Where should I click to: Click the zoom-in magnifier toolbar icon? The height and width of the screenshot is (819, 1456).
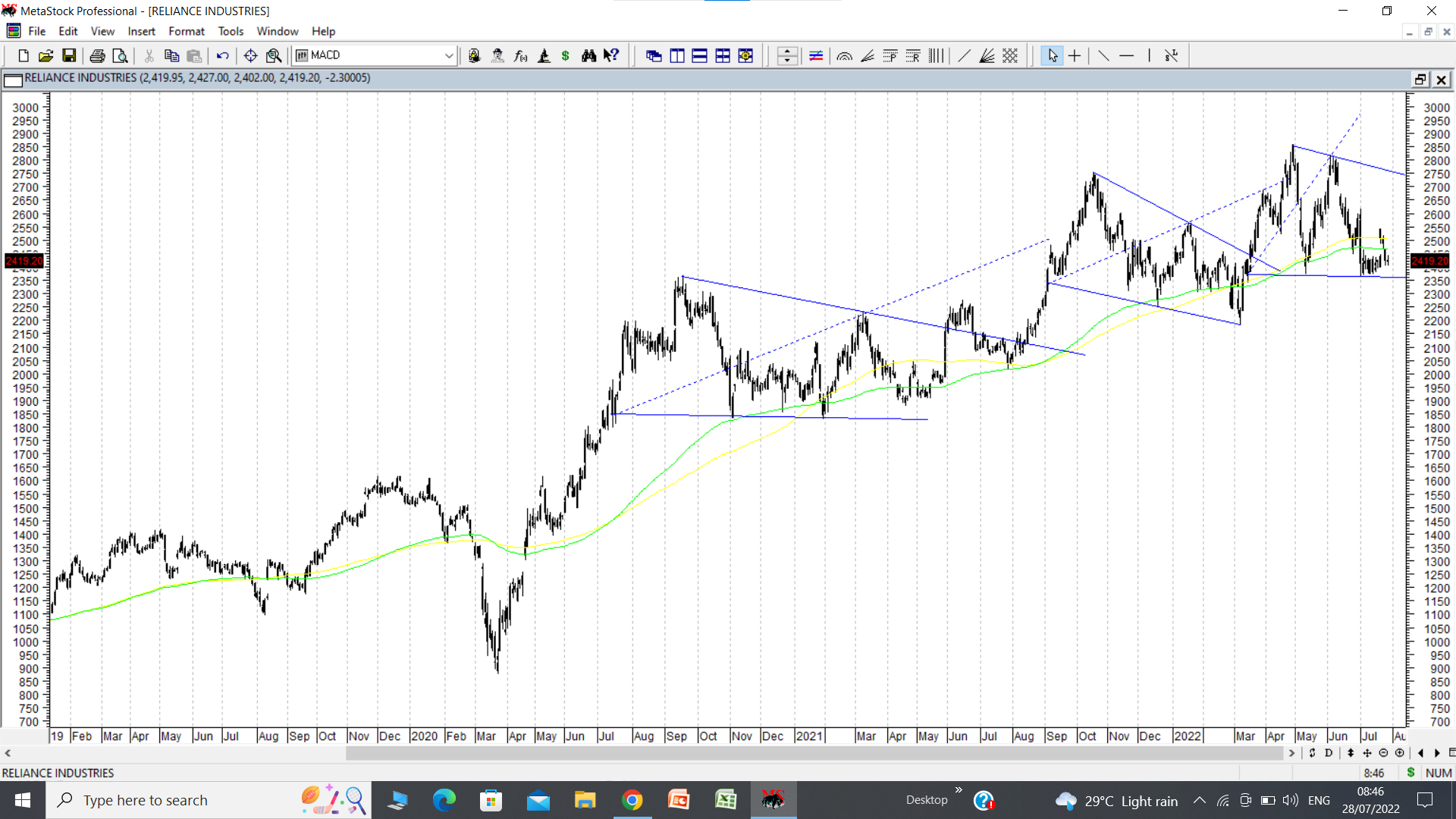click(x=274, y=55)
